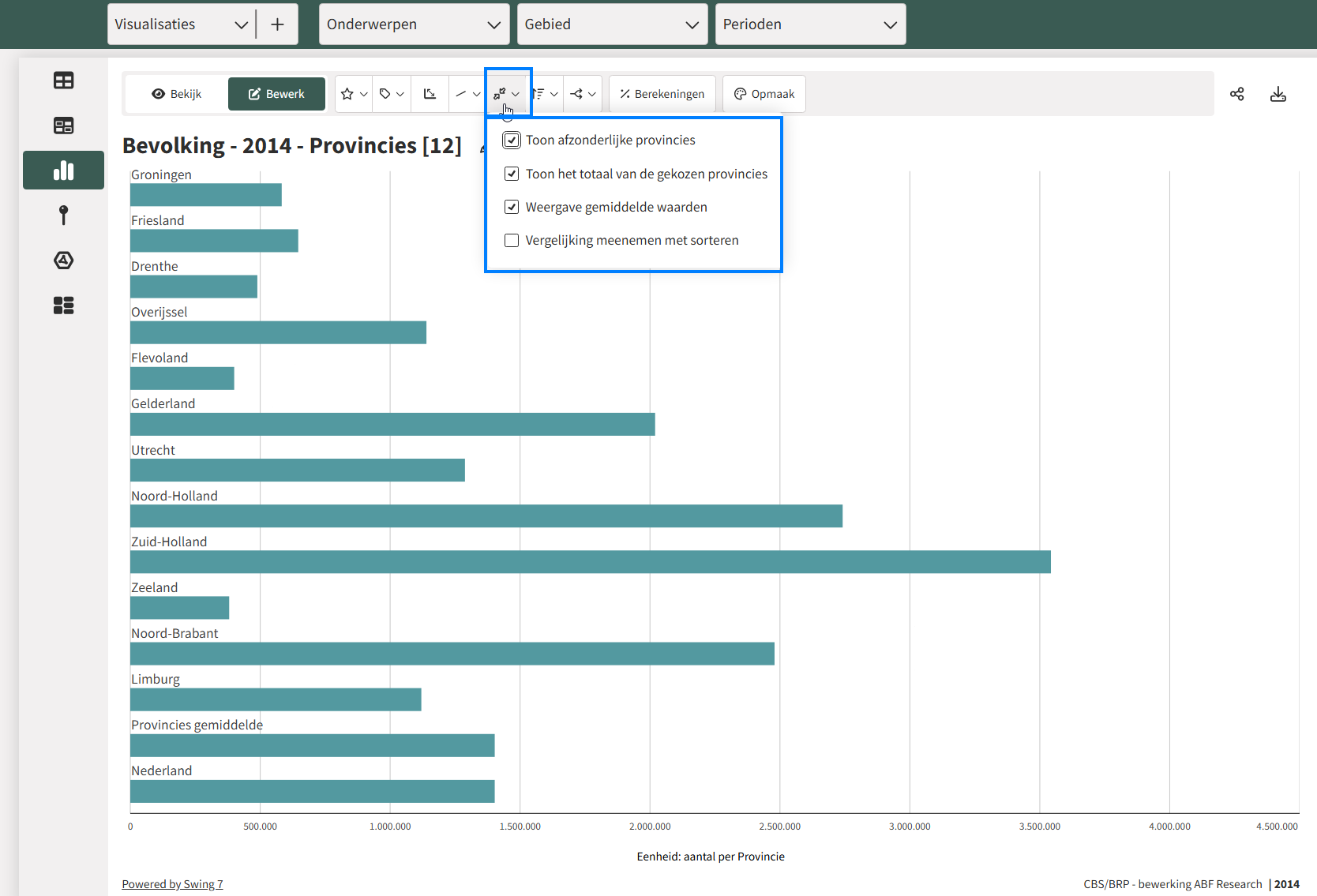The width and height of the screenshot is (1317, 896).
Task: Expand the Onderwerpen dropdown
Action: (x=414, y=24)
